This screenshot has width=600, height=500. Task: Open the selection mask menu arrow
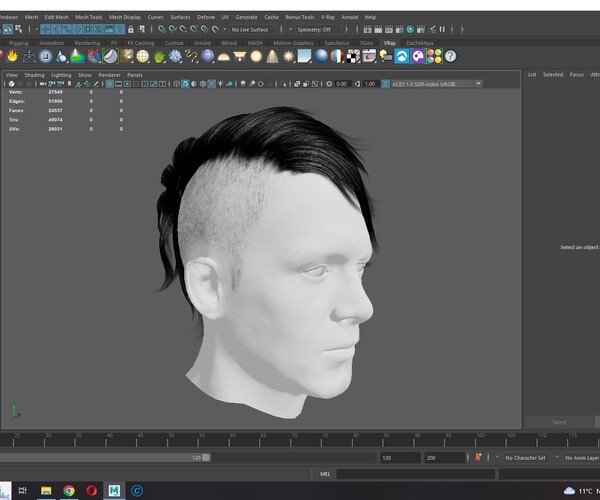tap(37, 29)
